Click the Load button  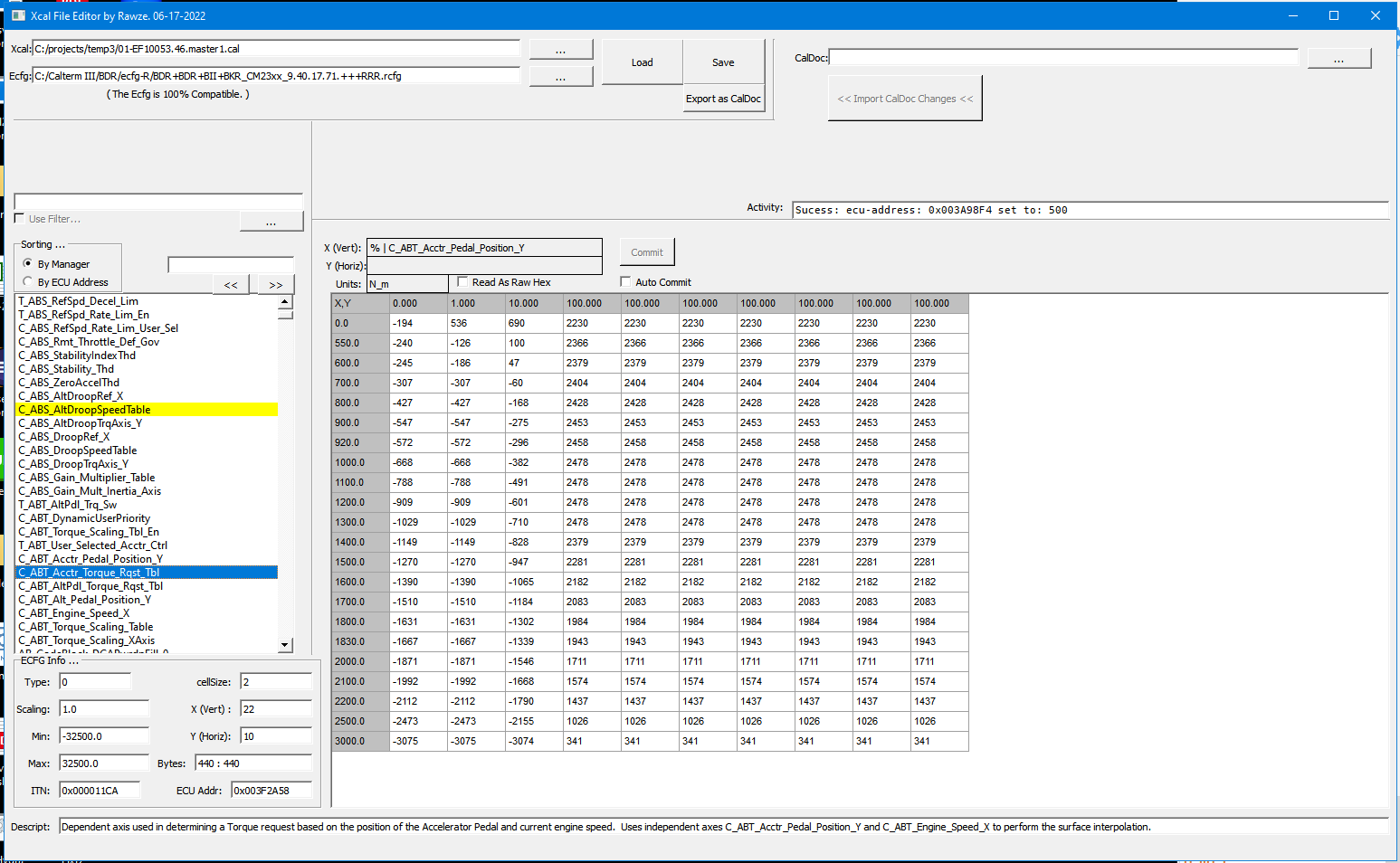click(643, 62)
